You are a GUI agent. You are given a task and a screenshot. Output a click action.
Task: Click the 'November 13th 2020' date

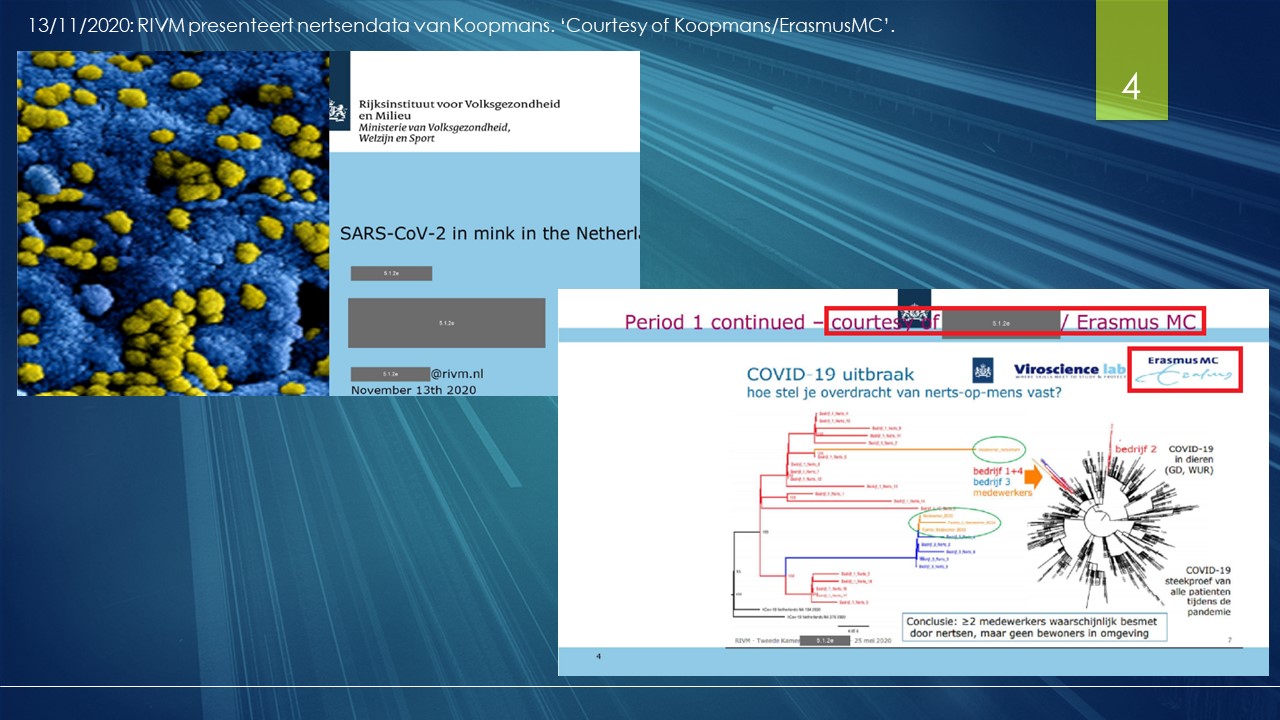coord(413,390)
